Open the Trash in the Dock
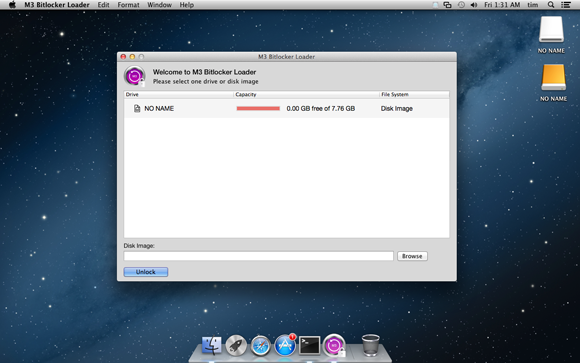The height and width of the screenshot is (363, 580). (x=370, y=345)
